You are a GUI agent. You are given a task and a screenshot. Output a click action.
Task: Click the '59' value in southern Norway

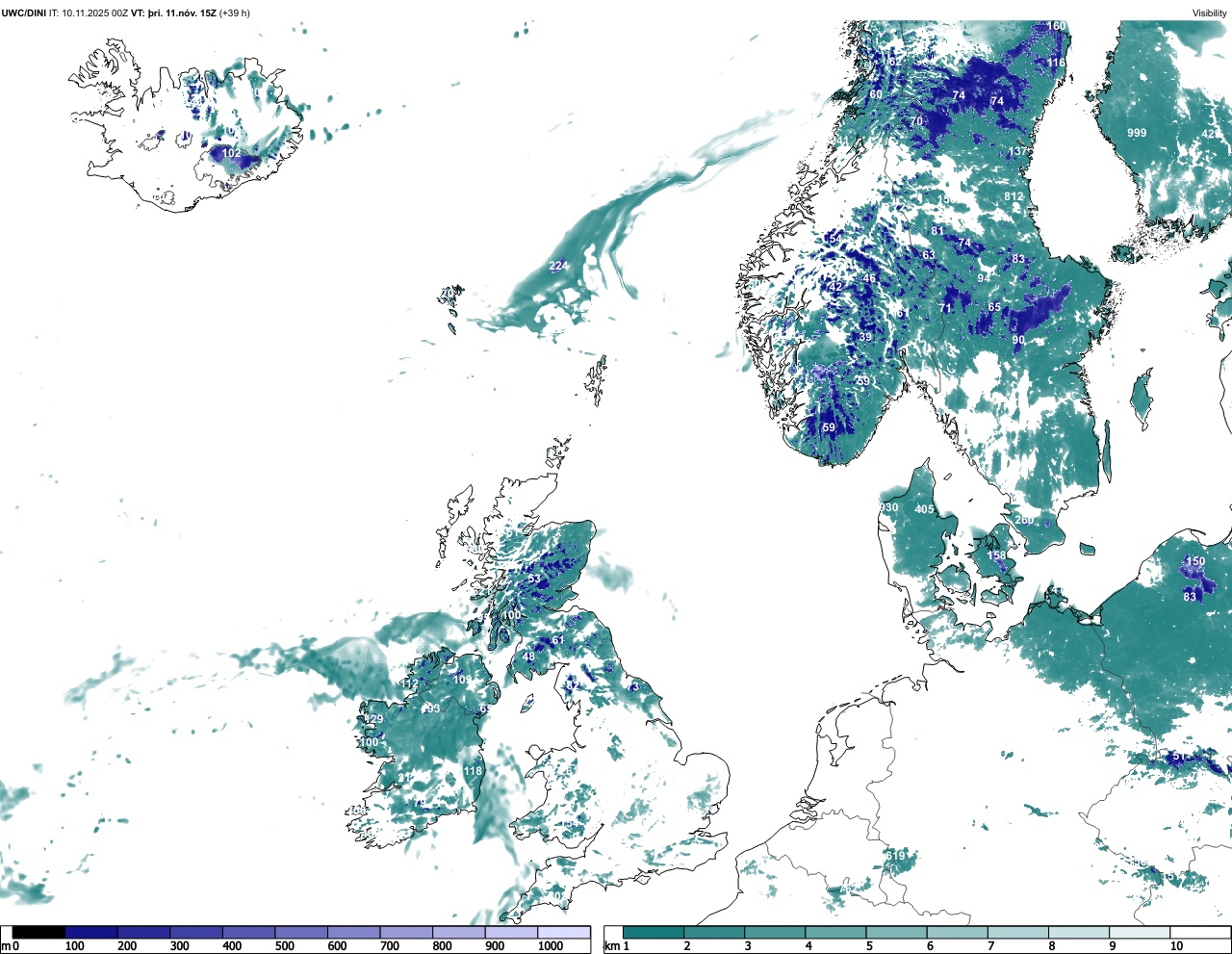[x=829, y=427]
